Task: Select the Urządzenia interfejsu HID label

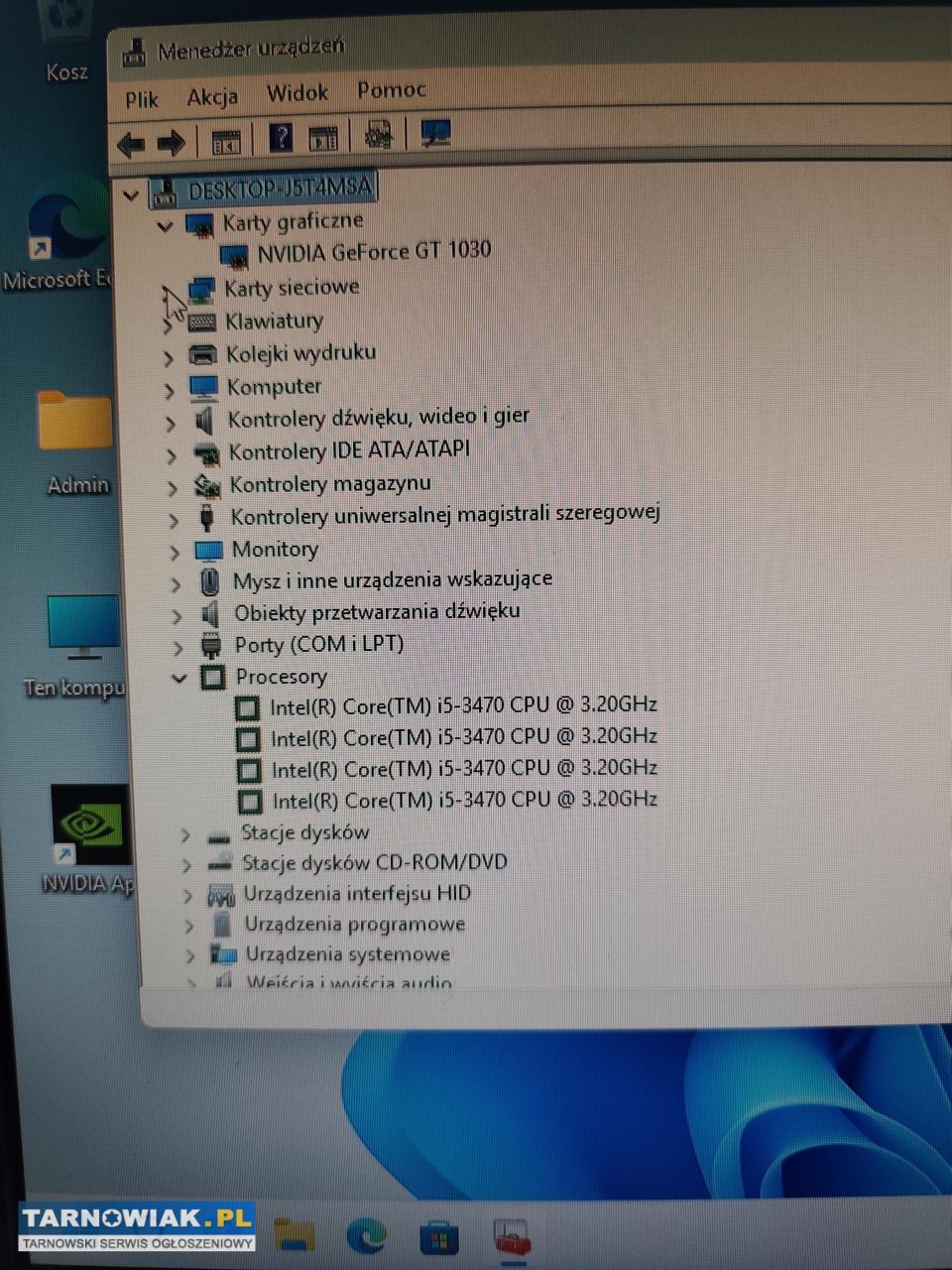Action: tap(357, 894)
